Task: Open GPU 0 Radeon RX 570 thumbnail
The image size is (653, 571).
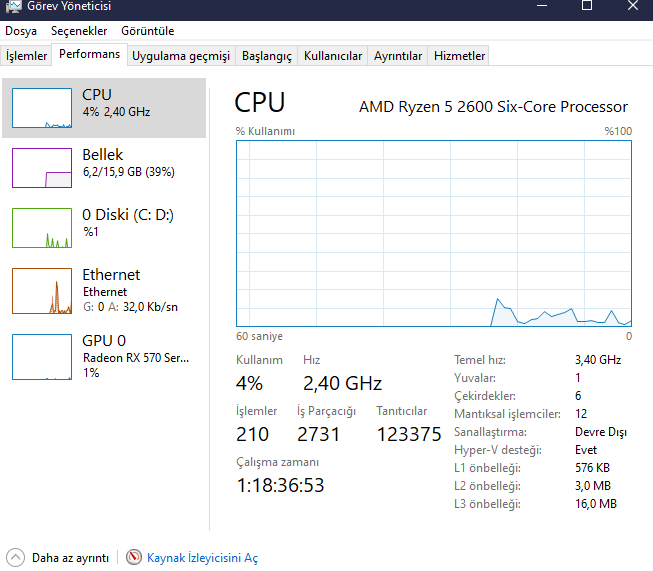Action: tap(41, 356)
